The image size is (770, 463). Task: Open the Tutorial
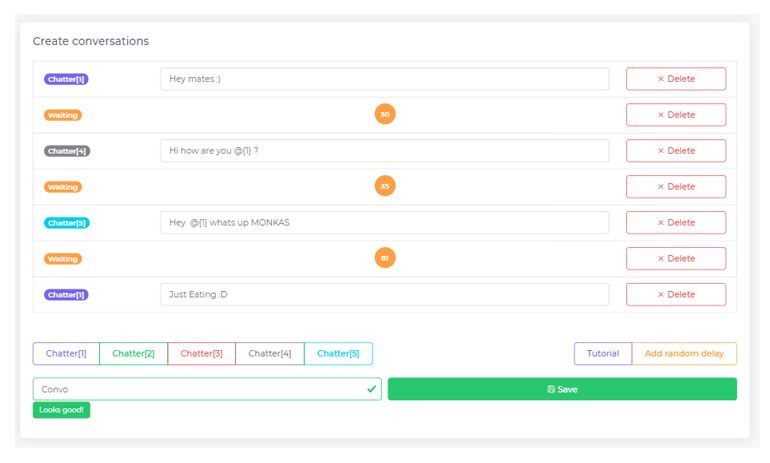click(603, 354)
